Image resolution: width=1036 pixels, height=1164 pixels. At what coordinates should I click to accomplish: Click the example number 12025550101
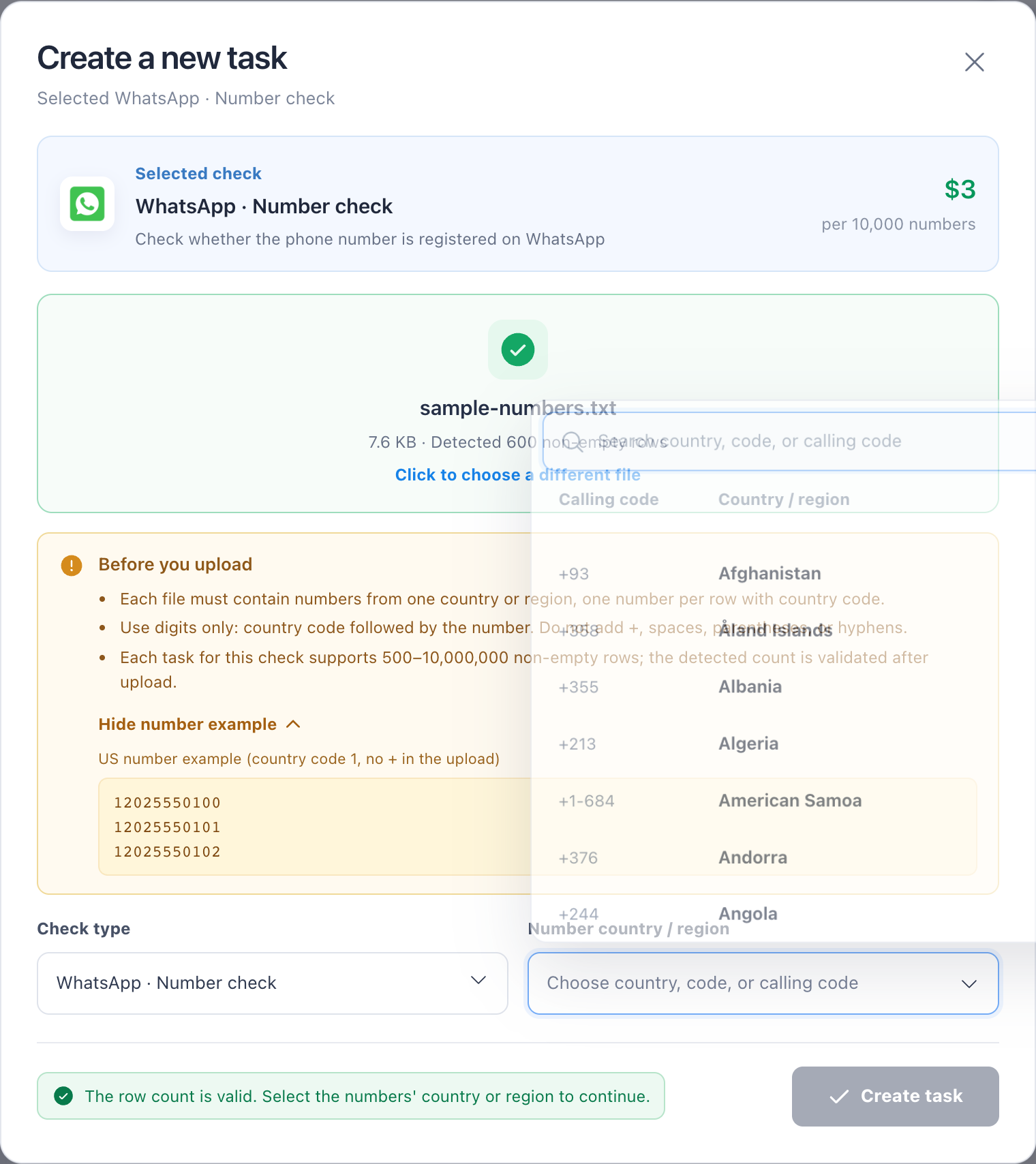tap(167, 827)
